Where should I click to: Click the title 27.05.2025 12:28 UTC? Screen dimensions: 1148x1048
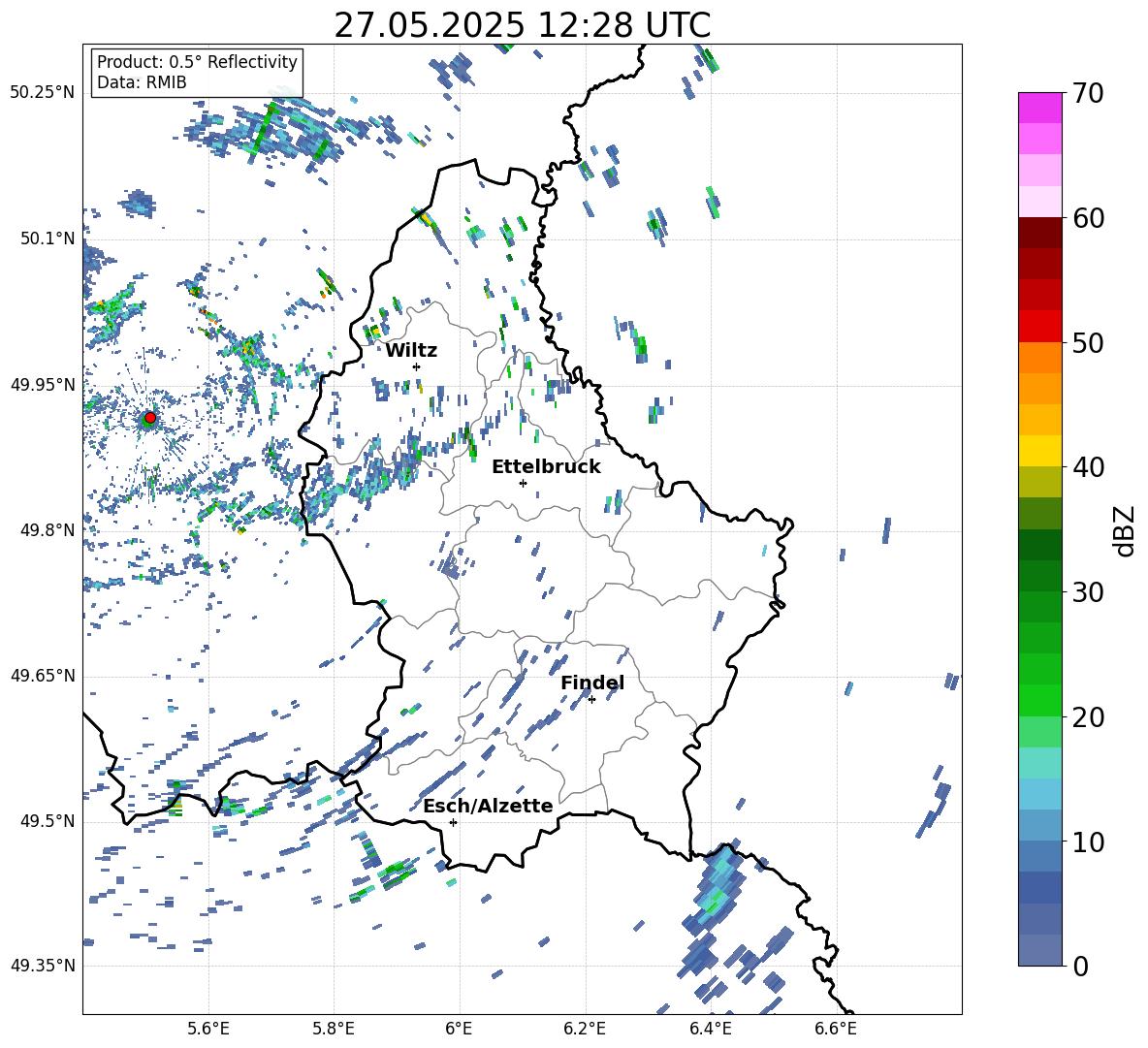(x=522, y=25)
